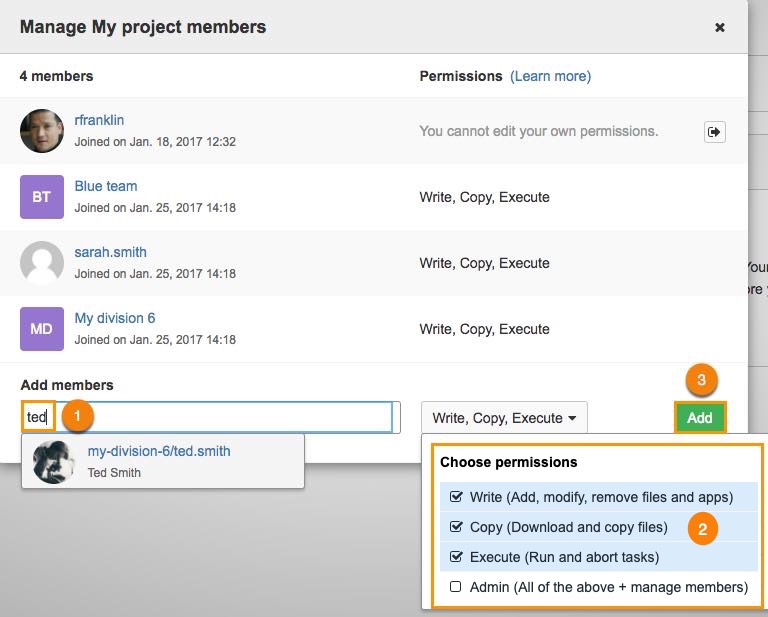
Task: Click the My division 6 MD avatar
Action: pyautogui.click(x=42, y=329)
